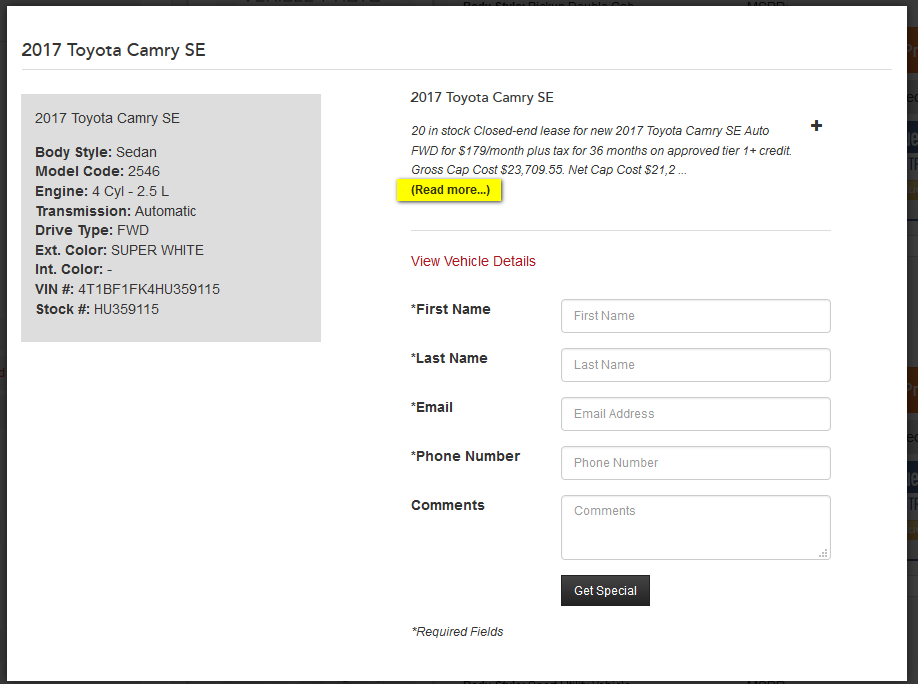
Task: Submit with the Get Special button
Action: coord(605,590)
